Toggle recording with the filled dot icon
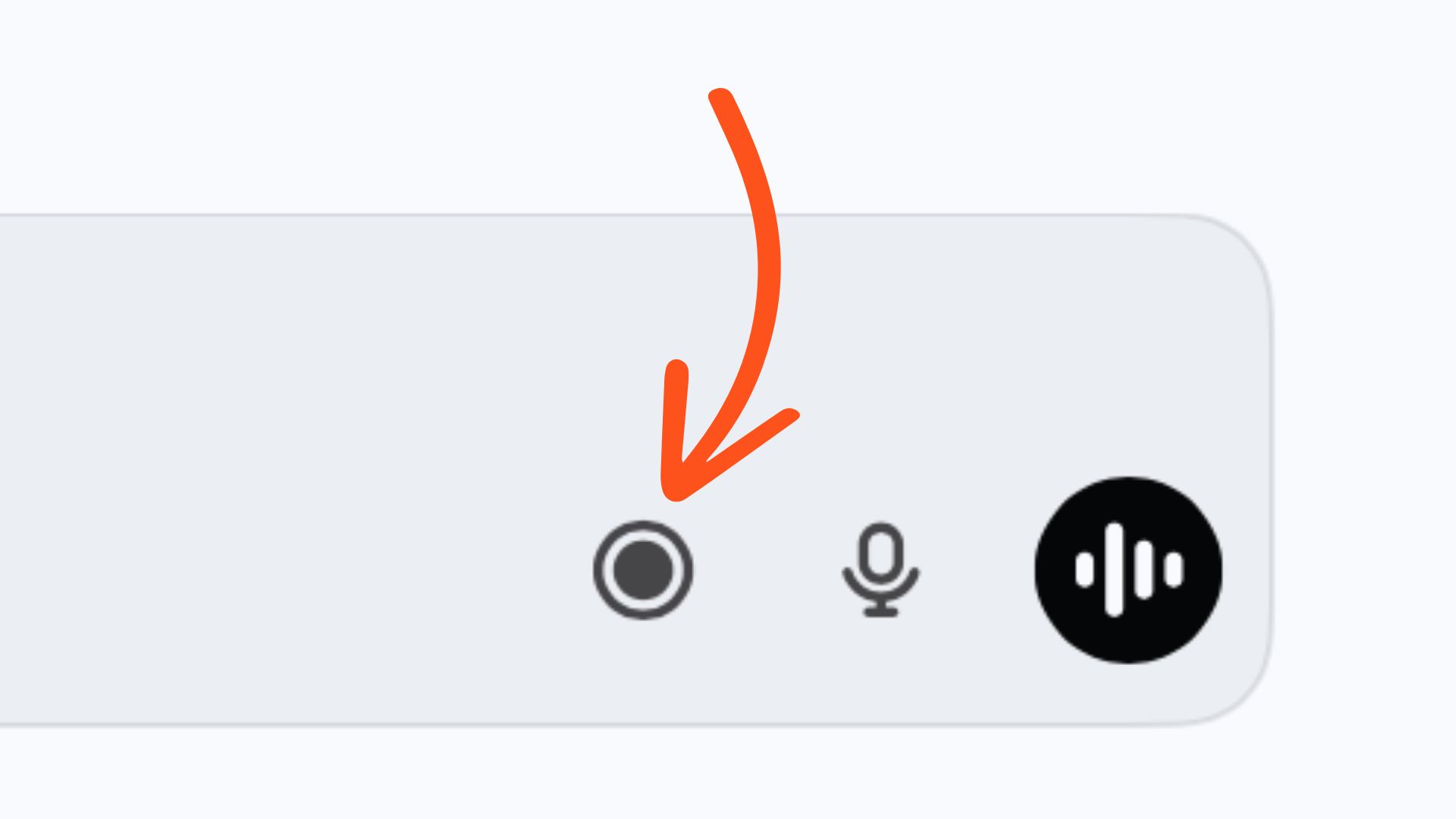This screenshot has height=819, width=1456. pyautogui.click(x=643, y=570)
